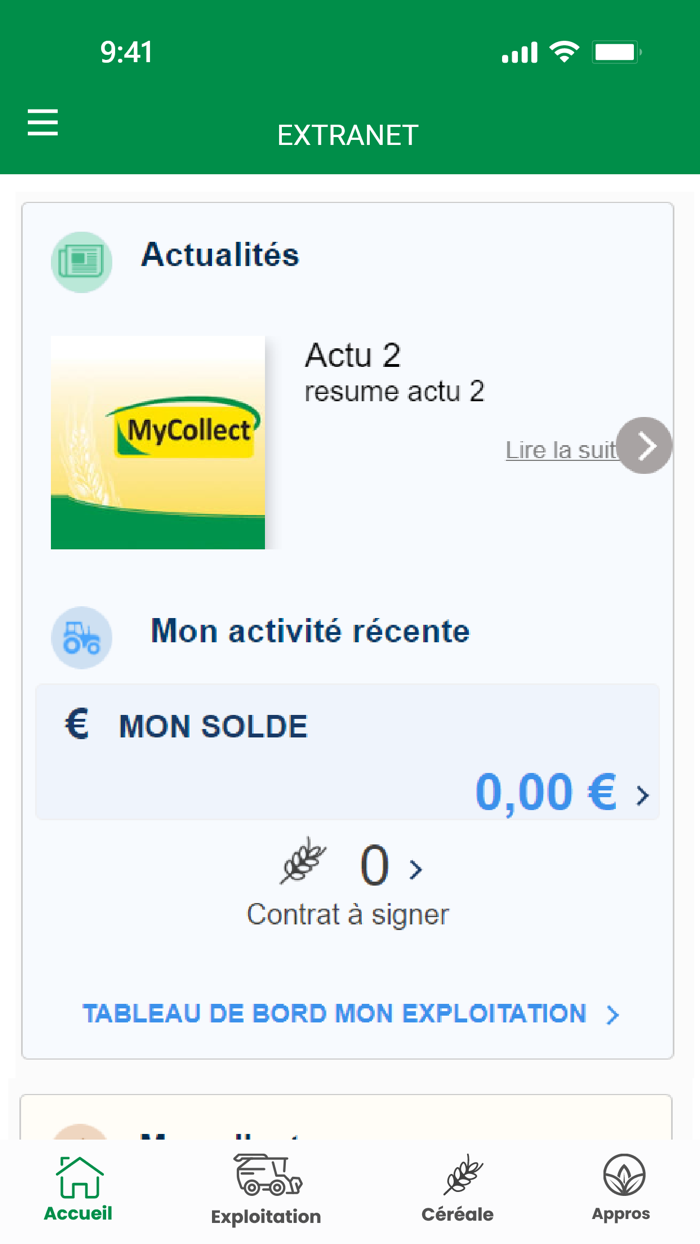Click the next-article chevron arrow
The image size is (700, 1244).
click(644, 445)
